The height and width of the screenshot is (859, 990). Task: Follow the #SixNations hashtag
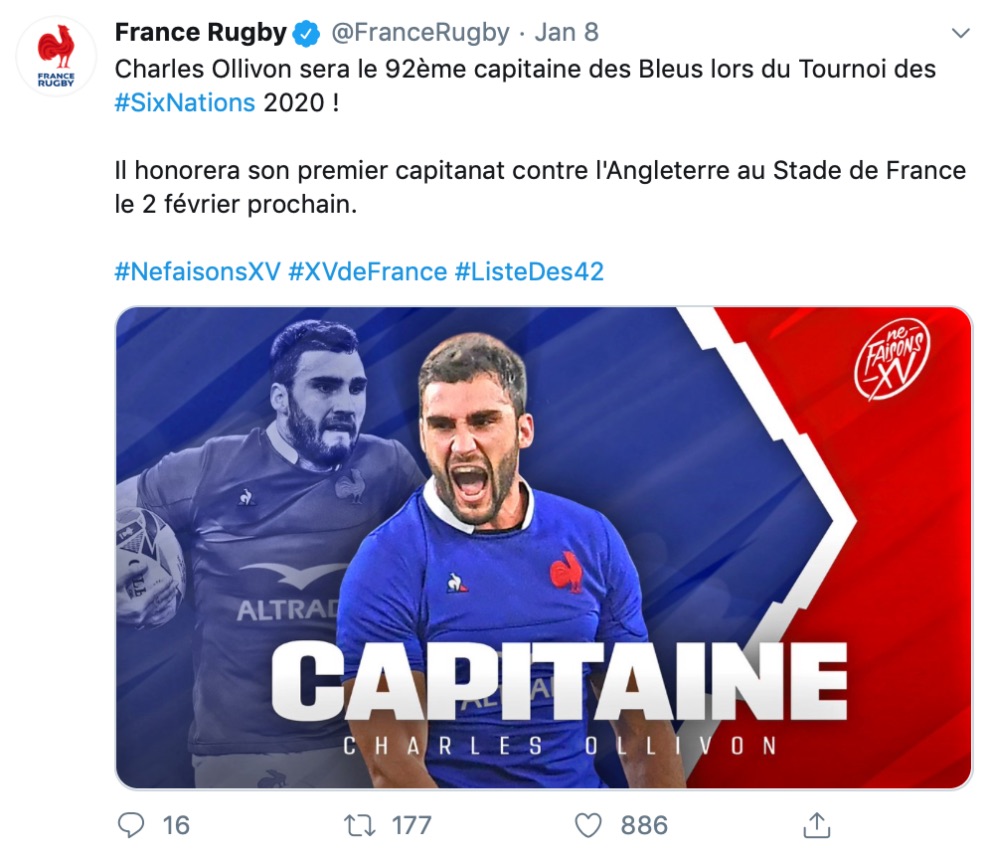point(185,103)
